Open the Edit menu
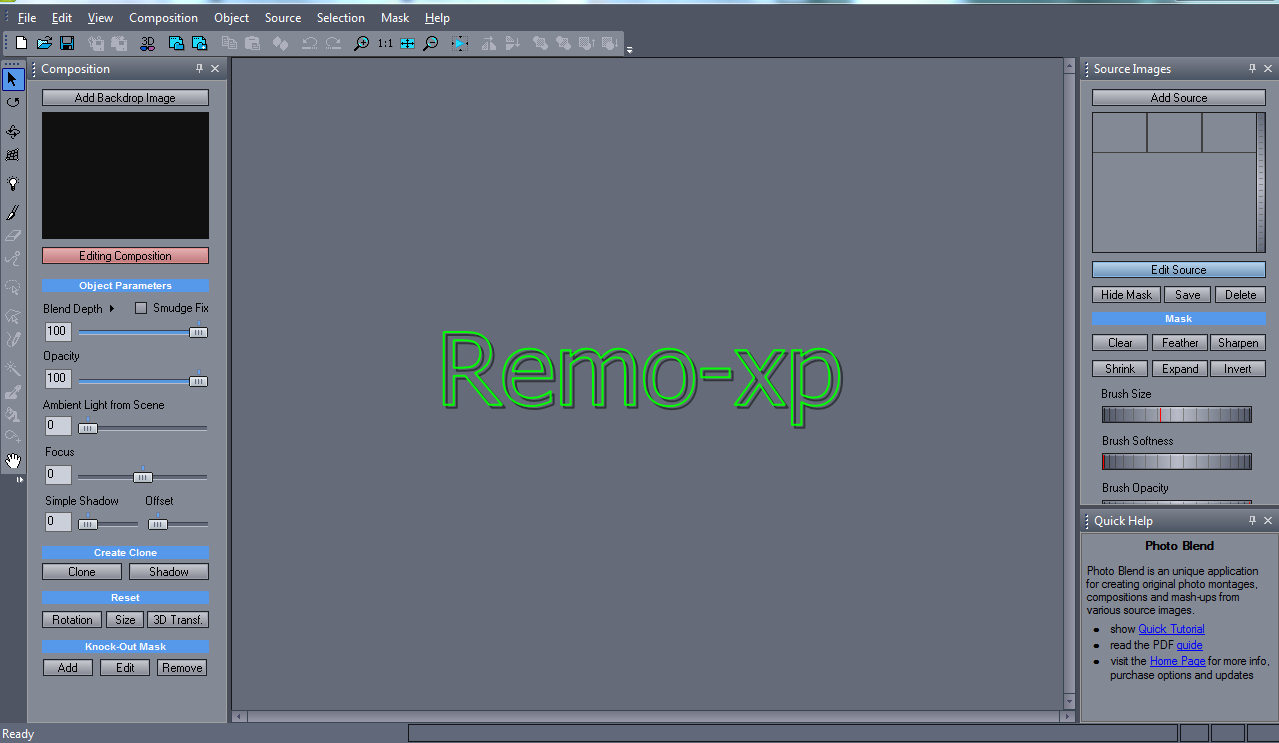The height and width of the screenshot is (743, 1279). coord(62,18)
